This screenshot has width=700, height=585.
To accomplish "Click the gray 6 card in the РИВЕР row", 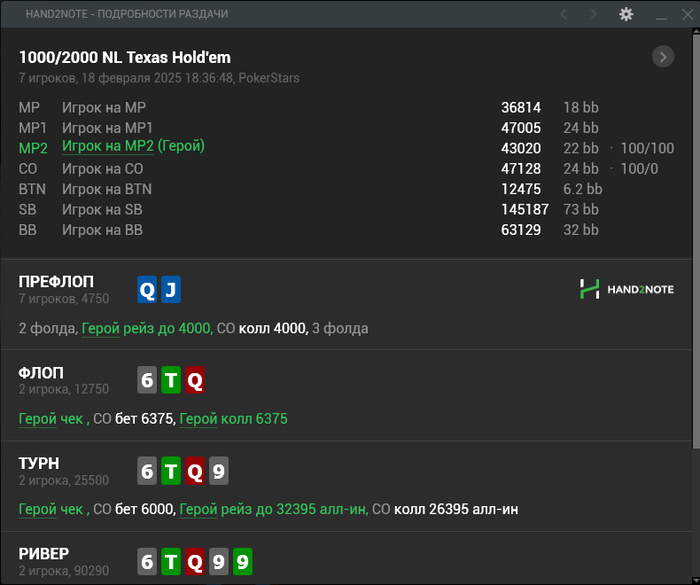I will [147, 561].
